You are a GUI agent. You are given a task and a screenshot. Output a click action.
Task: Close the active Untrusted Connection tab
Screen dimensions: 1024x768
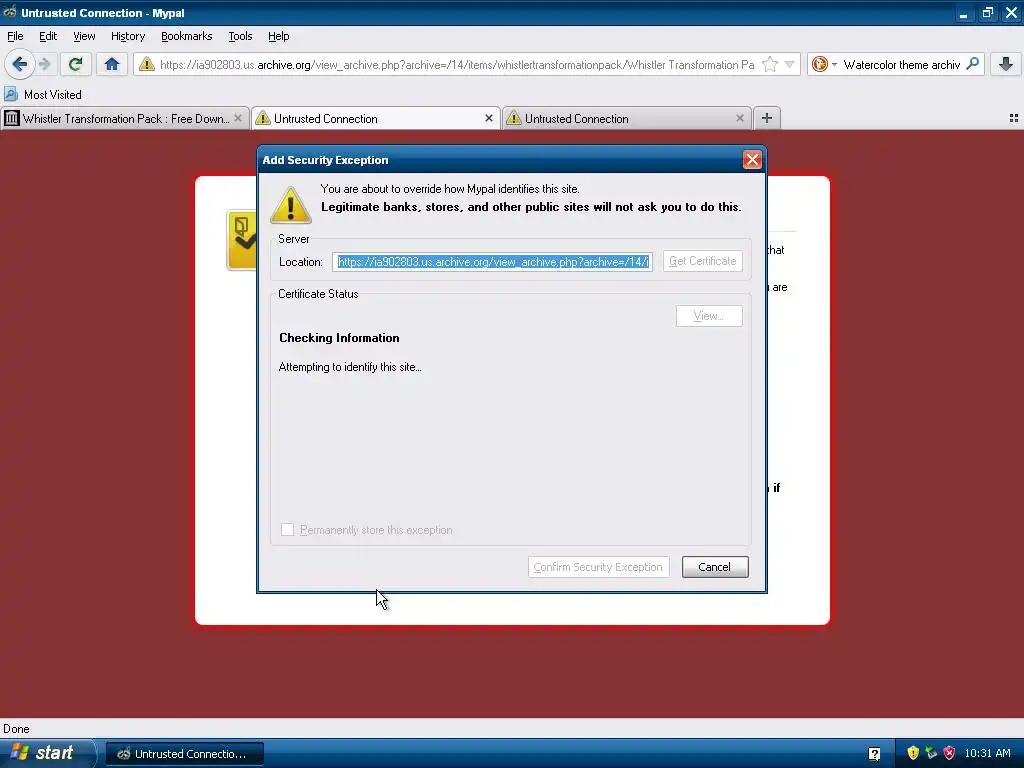[488, 118]
